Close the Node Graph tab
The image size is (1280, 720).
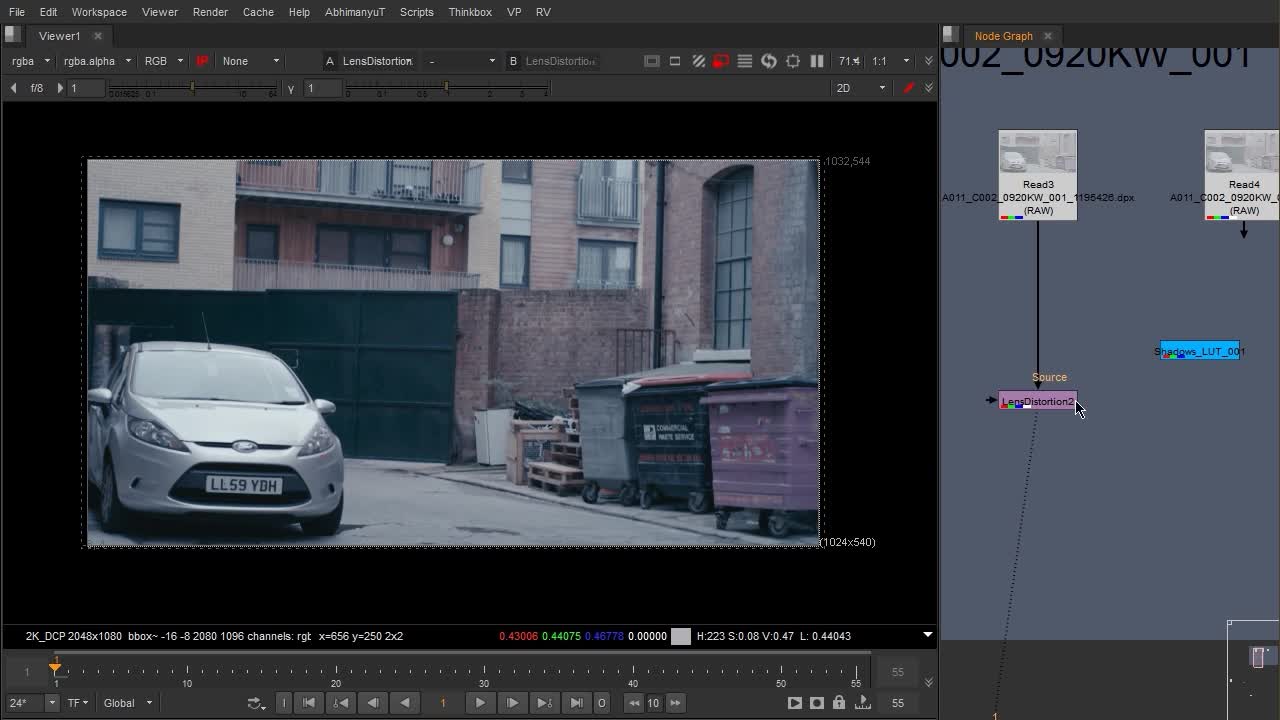point(1048,36)
